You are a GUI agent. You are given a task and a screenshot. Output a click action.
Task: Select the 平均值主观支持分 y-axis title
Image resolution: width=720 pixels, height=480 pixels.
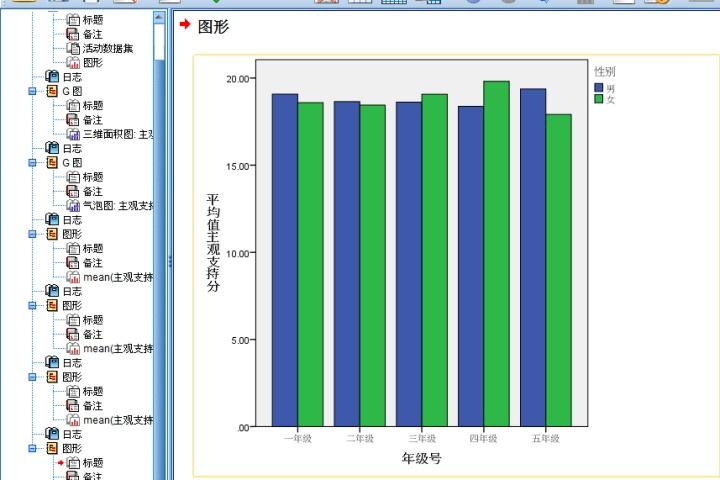pos(213,243)
